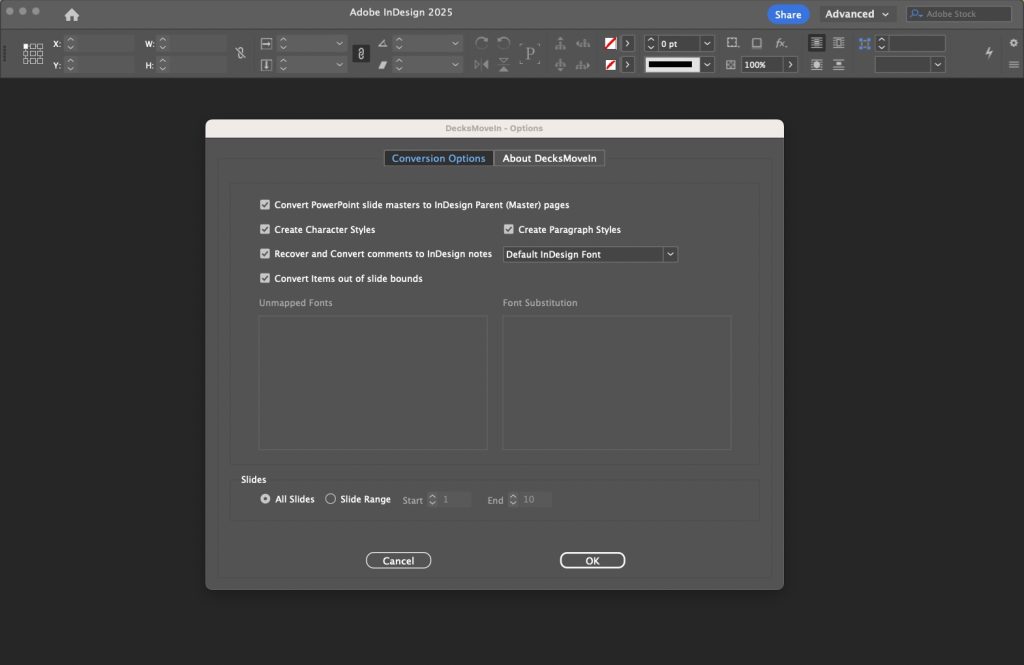Click the fill color swatch with red slash

610,43
